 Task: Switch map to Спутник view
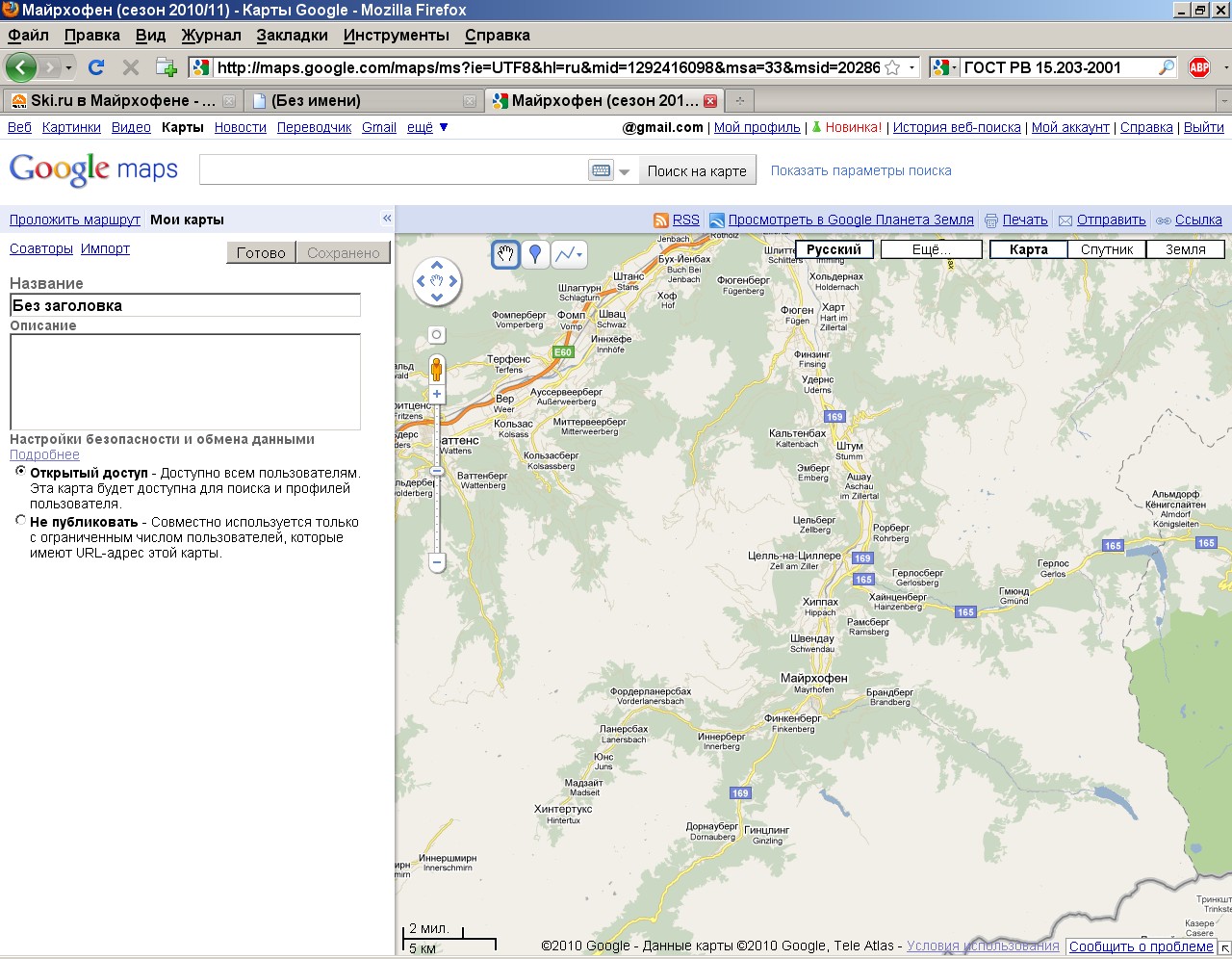click(x=1107, y=249)
